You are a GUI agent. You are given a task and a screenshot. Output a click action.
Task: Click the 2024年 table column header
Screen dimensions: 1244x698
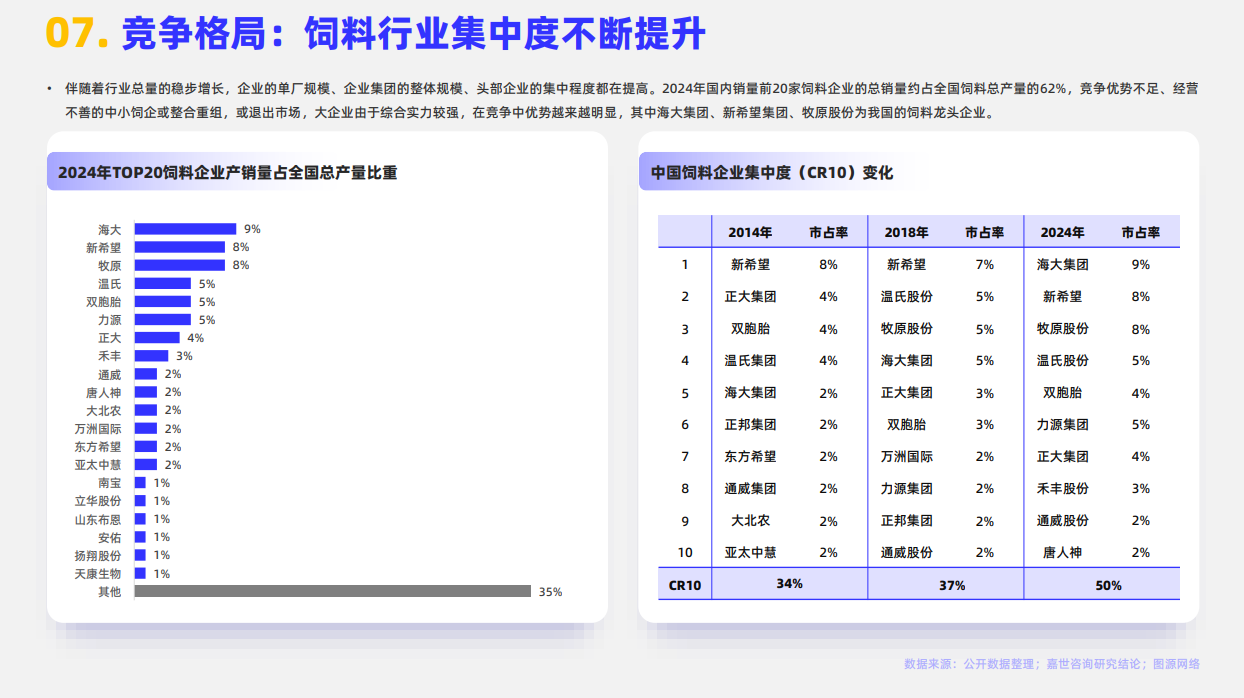[x=1062, y=232]
